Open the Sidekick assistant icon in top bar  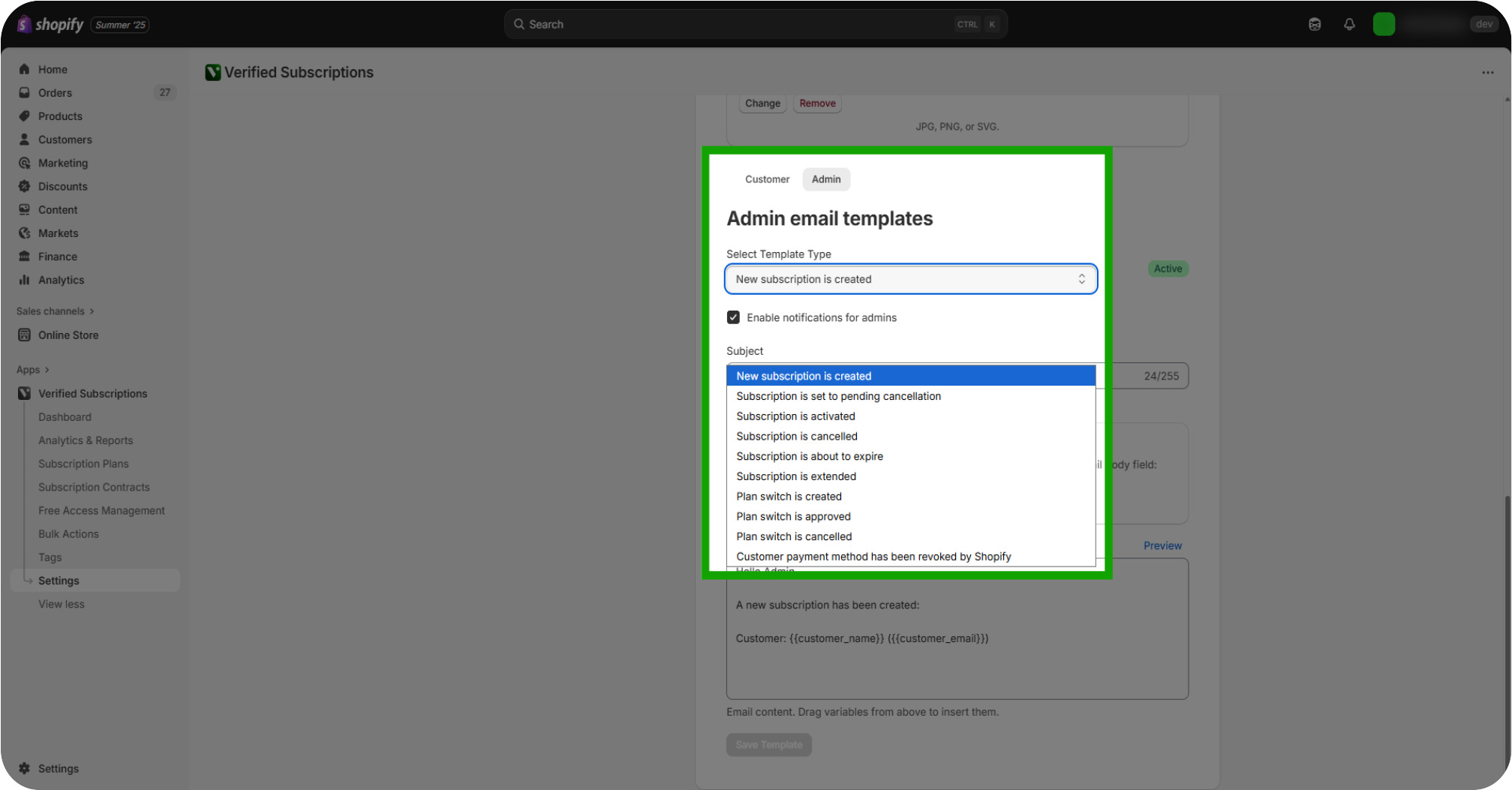pyautogui.click(x=1315, y=24)
